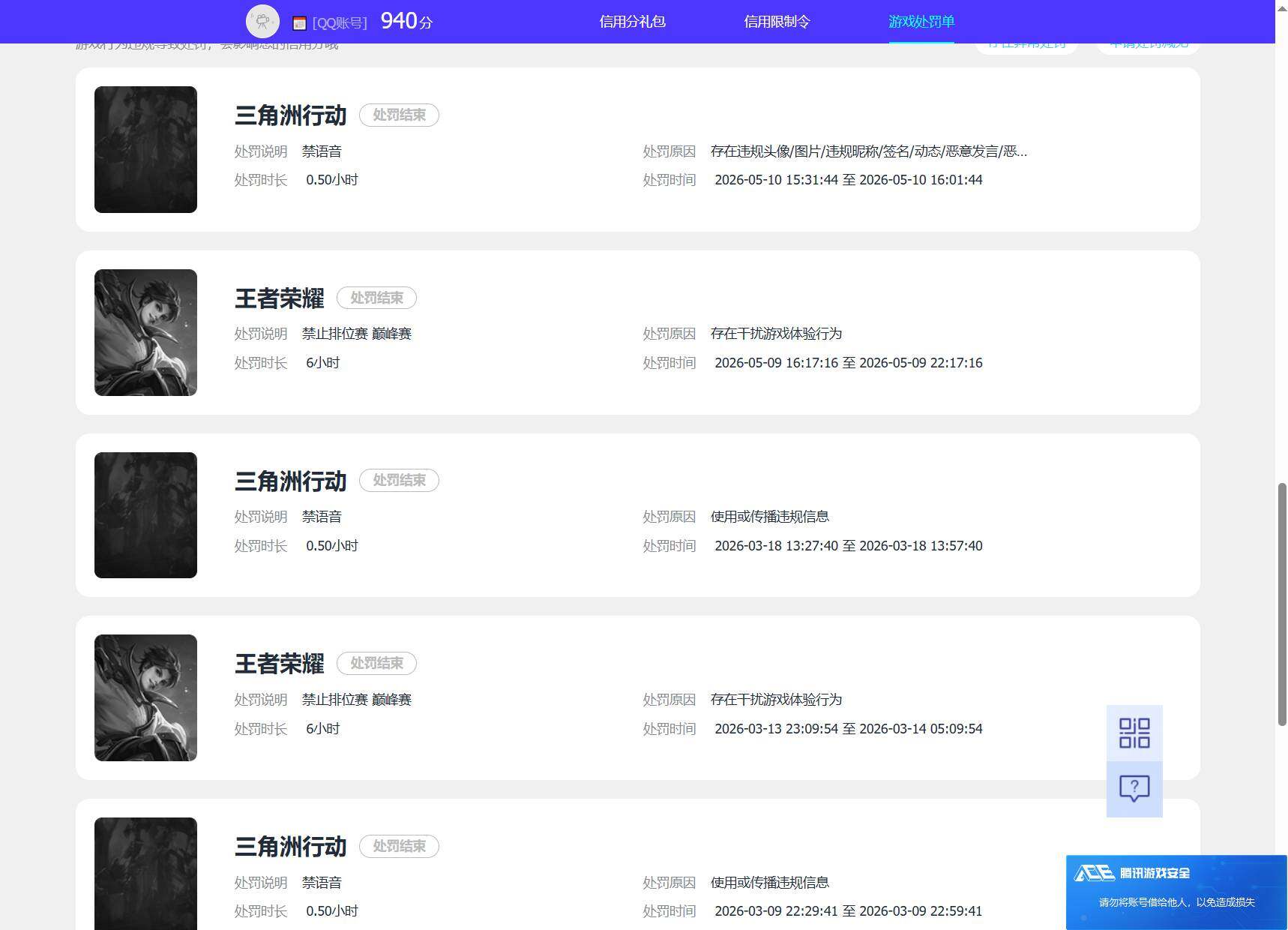
Task: Select the 游戏处罚单 tab
Action: pos(921,22)
